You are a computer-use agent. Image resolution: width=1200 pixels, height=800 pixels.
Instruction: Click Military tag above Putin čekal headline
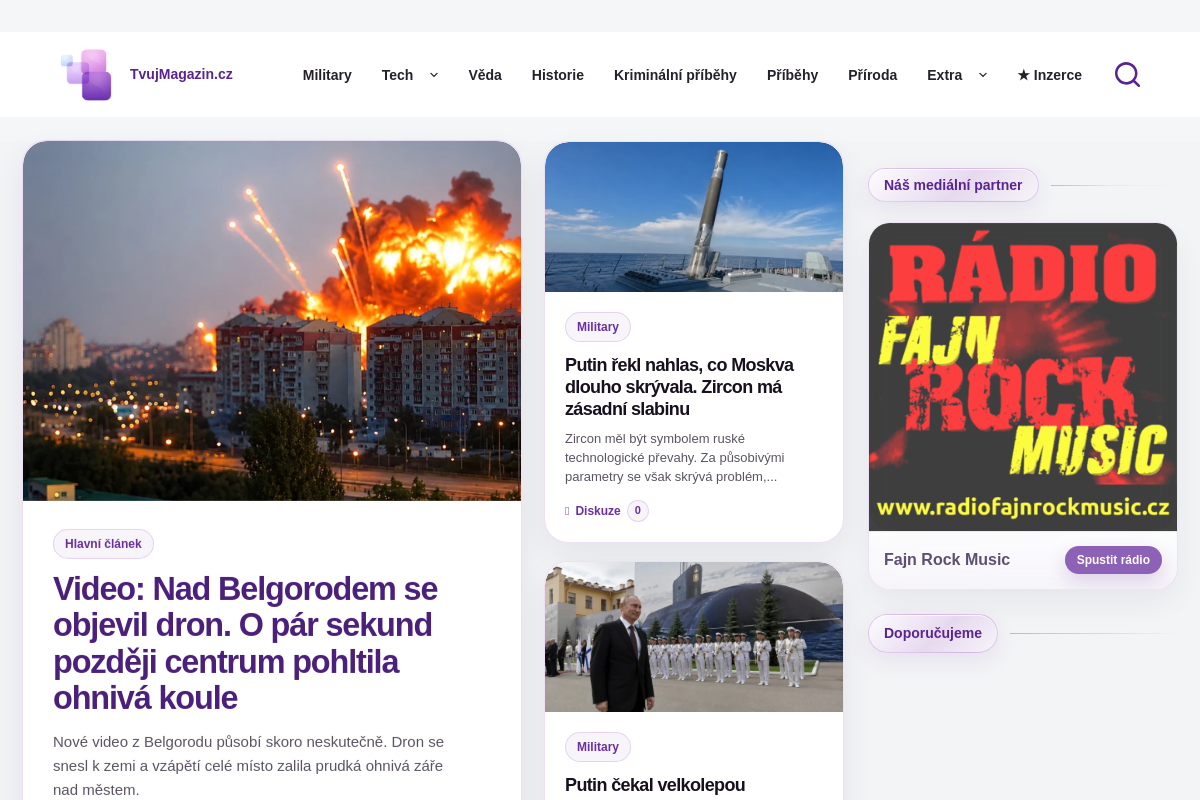tap(598, 747)
